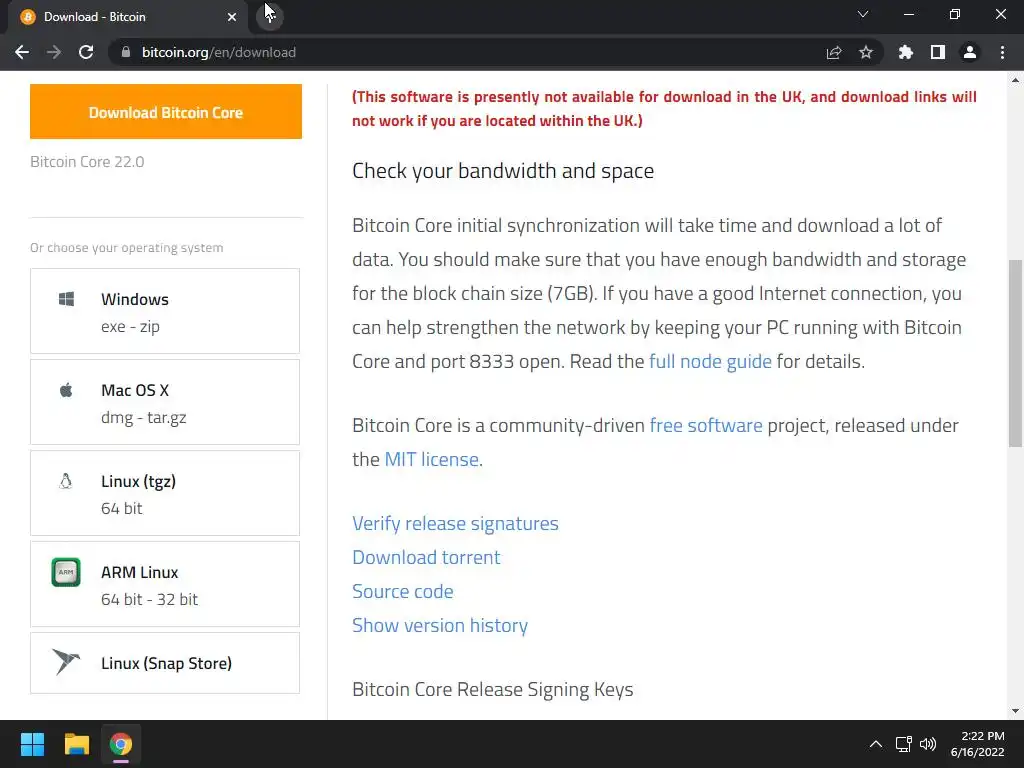Click Bitcoin Core Release Signing Keys heading

(x=492, y=689)
